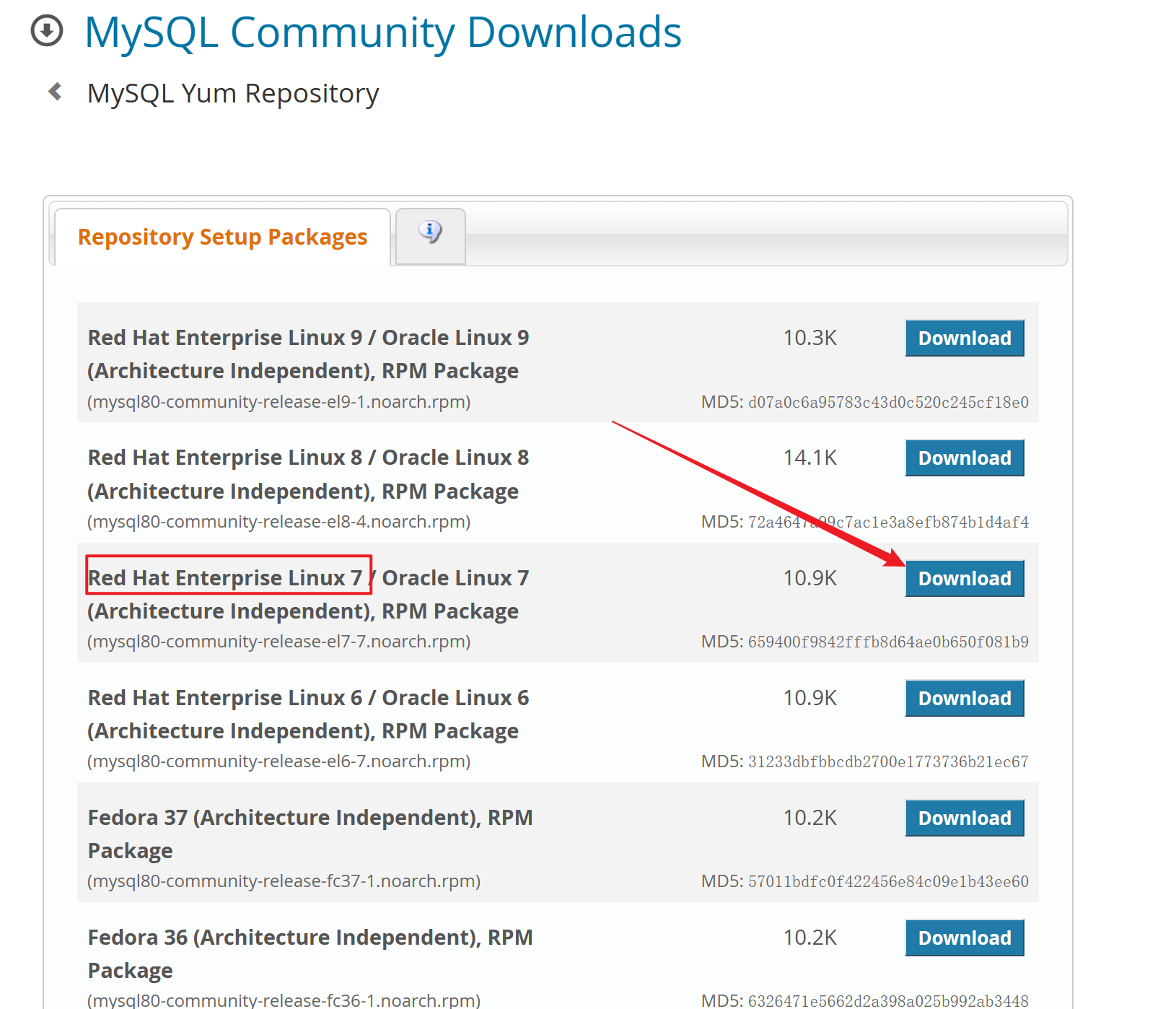Download the Red Hat Enterprise Linux 6 package
This screenshot has width=1176, height=1009.
(965, 698)
